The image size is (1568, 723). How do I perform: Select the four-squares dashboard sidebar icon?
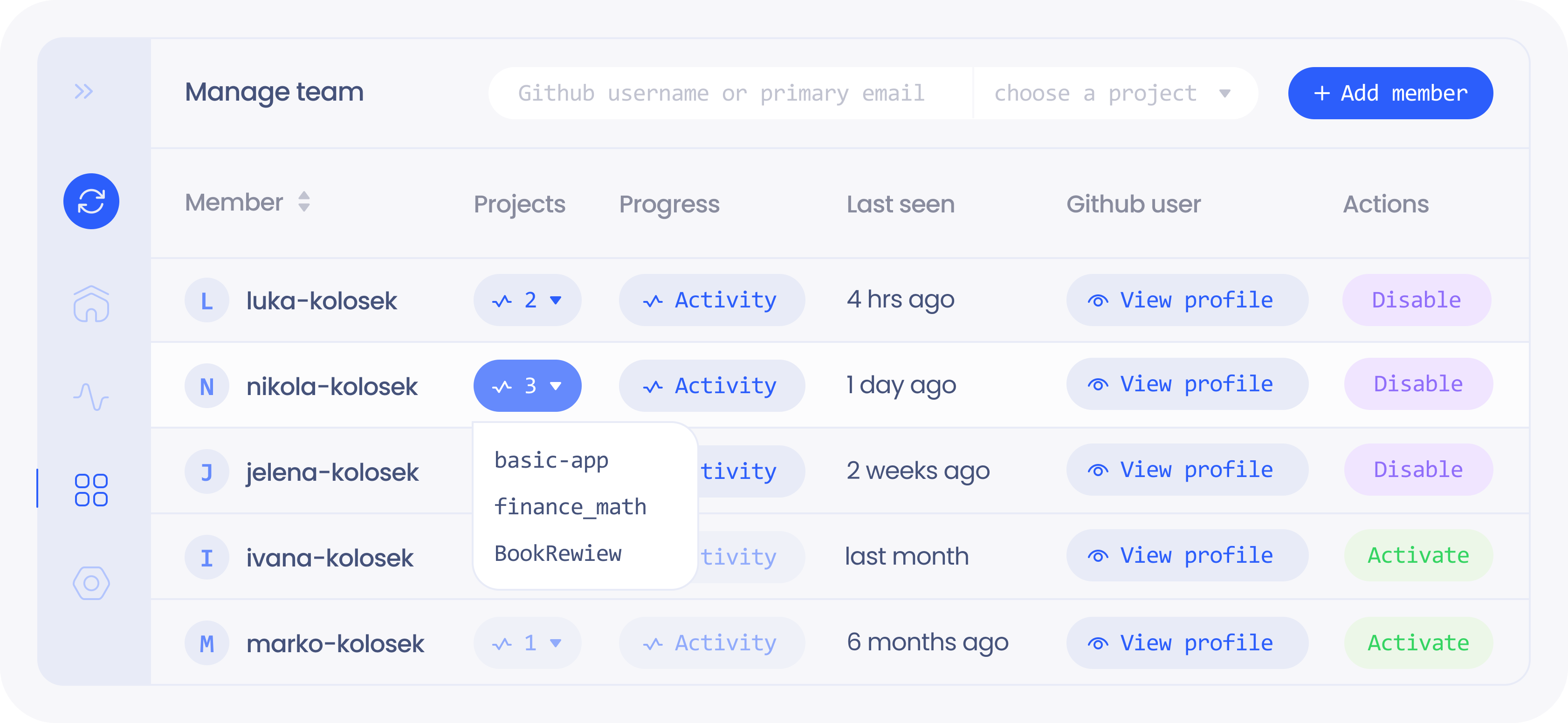91,490
